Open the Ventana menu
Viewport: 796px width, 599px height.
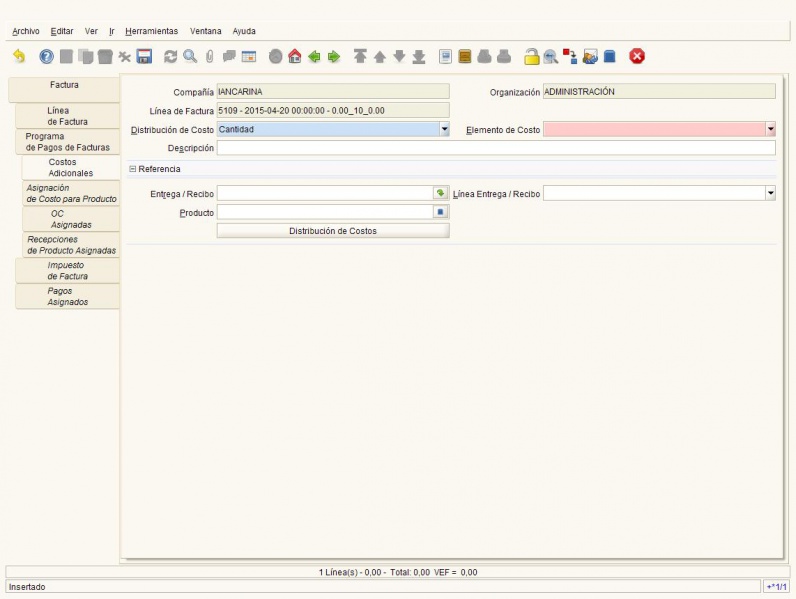(206, 31)
